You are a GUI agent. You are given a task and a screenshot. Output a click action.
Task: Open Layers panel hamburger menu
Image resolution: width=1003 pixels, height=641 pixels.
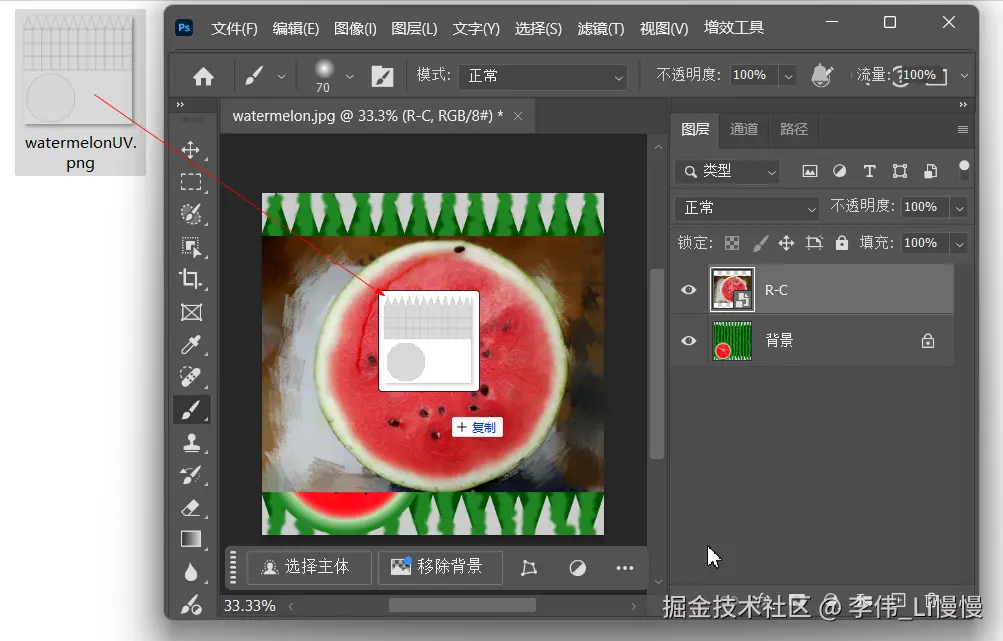pos(963,129)
